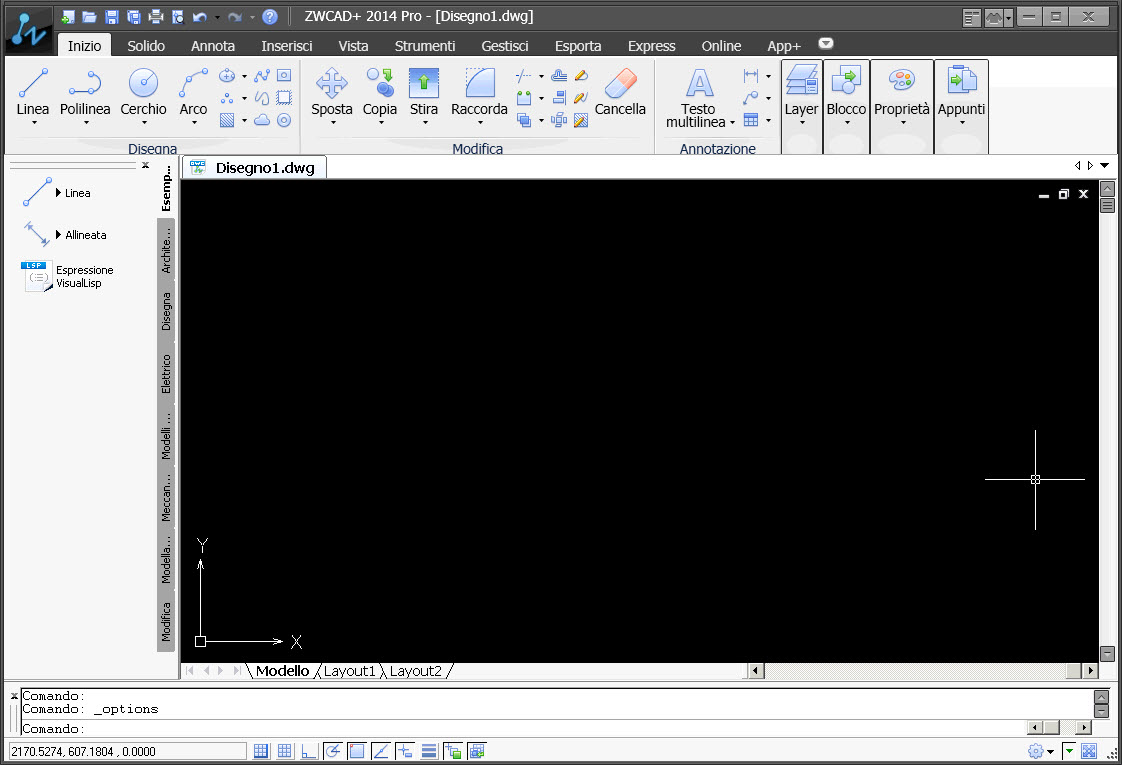Expand the Linea ribbon dropdown arrow
Screen dimensions: 1122x765
[34, 123]
